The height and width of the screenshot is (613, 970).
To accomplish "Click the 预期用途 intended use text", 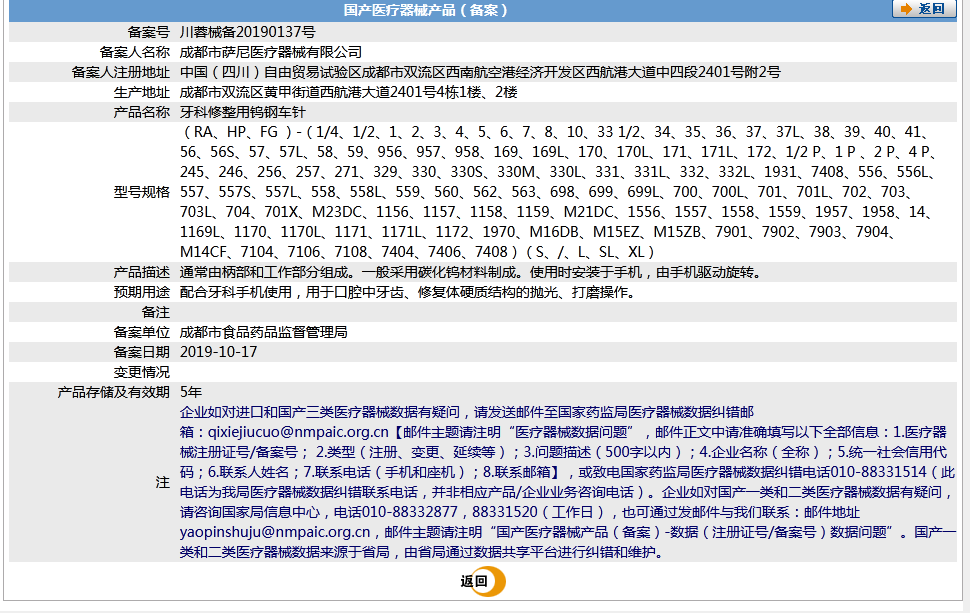I will pos(407,292).
